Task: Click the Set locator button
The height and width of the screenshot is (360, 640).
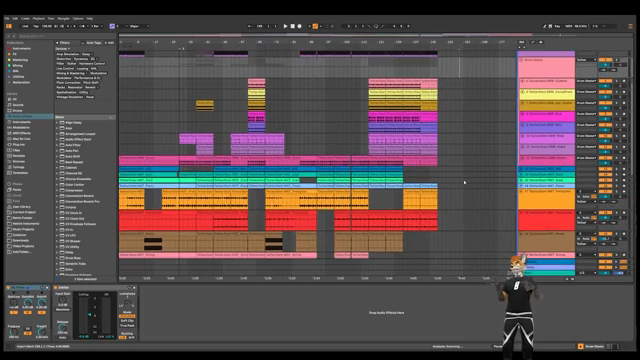Action: [522, 42]
